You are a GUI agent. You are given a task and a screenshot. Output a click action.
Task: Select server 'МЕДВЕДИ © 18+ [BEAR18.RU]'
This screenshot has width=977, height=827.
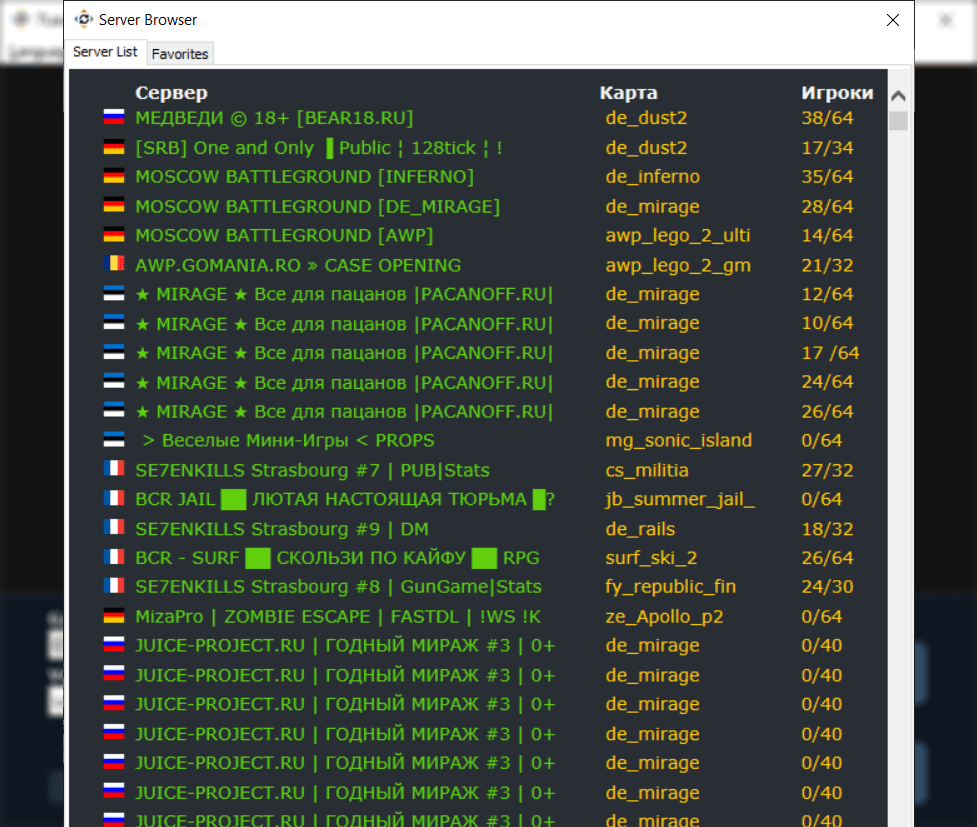pos(274,118)
